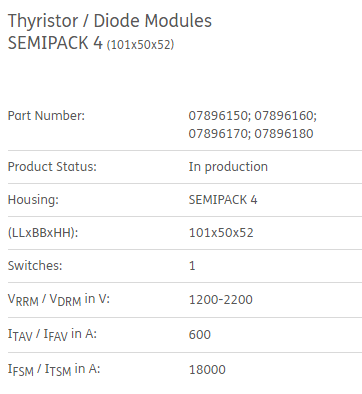The image size is (362, 394).
Task: Click the Part Number label
Action: [x=46, y=116]
